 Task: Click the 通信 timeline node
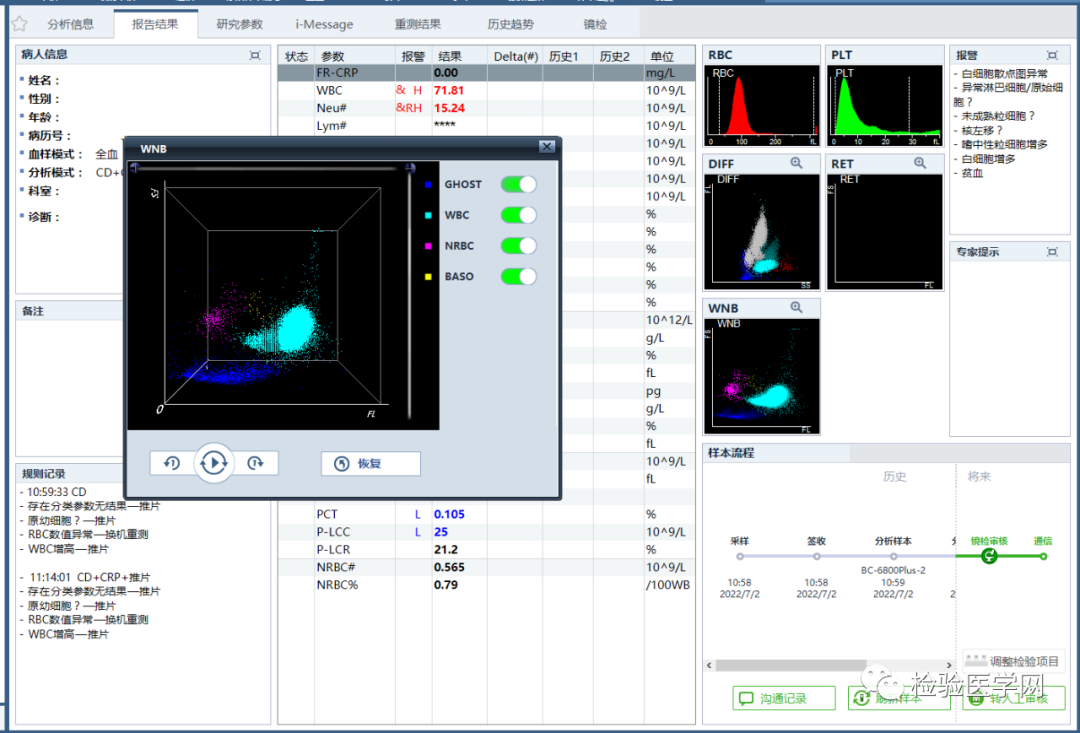1043,556
